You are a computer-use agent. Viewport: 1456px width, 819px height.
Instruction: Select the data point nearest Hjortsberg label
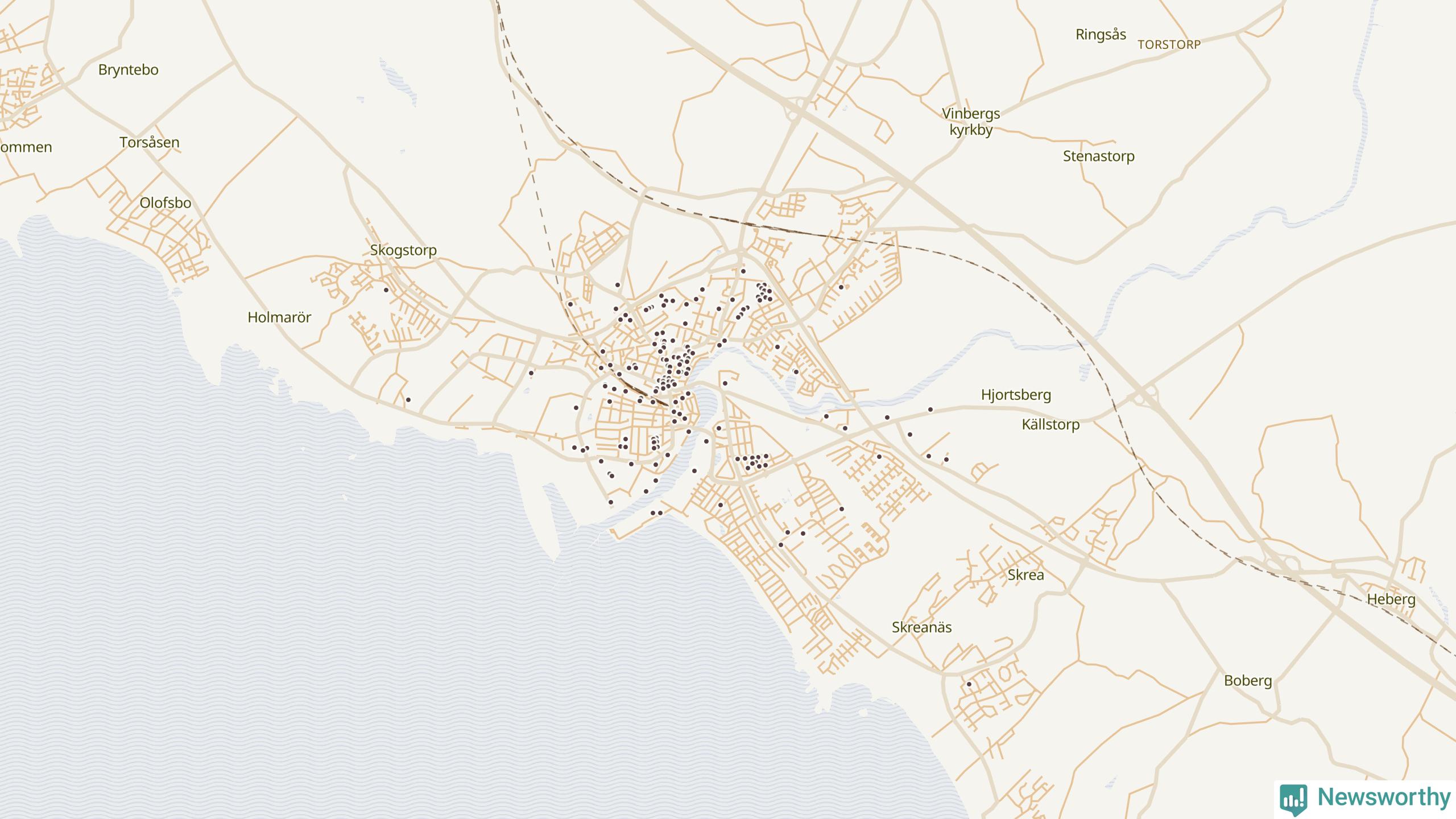930,409
